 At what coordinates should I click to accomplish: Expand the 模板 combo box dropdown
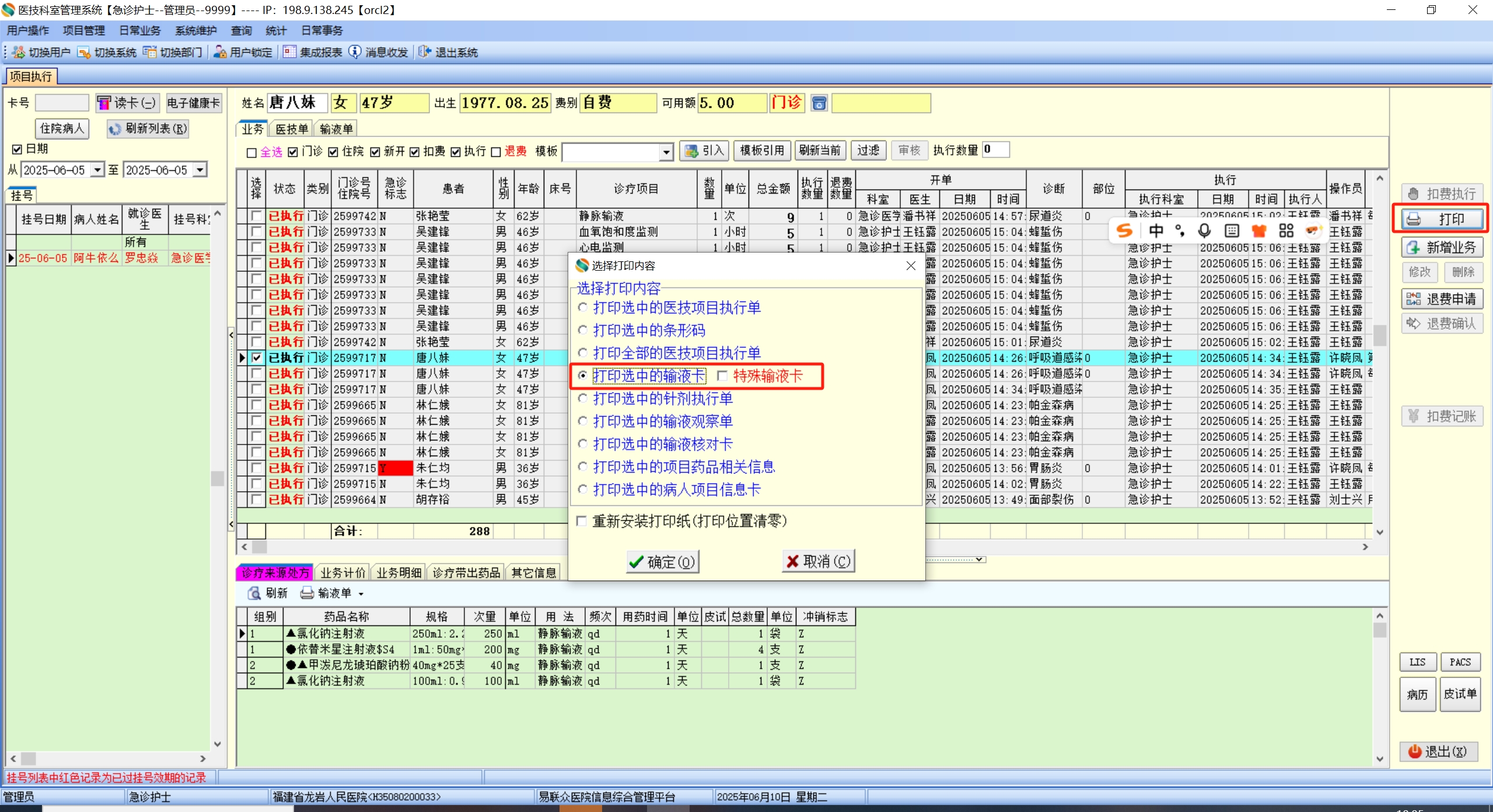[x=666, y=152]
